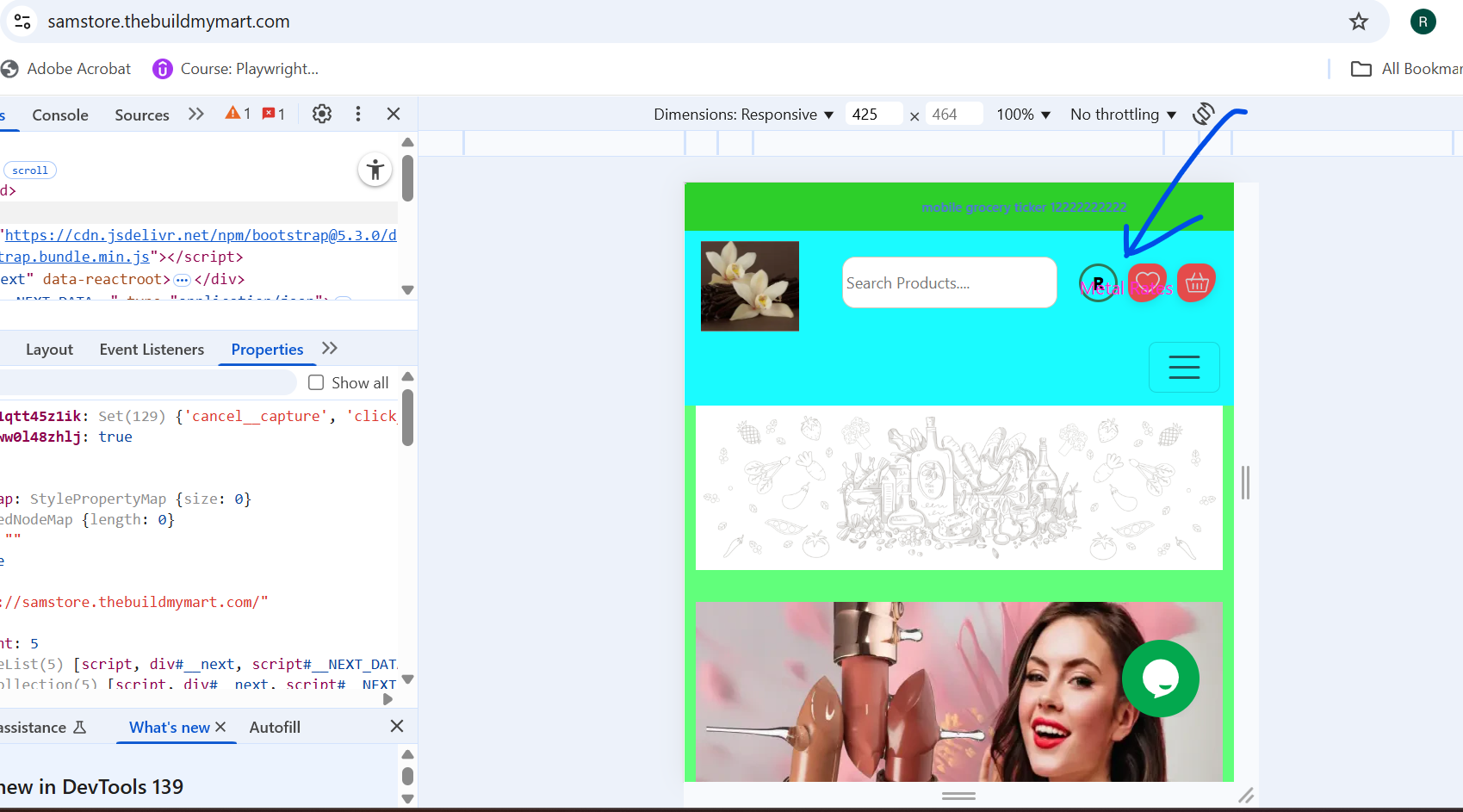The width and height of the screenshot is (1463, 812).
Task: Grab the viewport corner resize handle
Action: (x=1246, y=796)
